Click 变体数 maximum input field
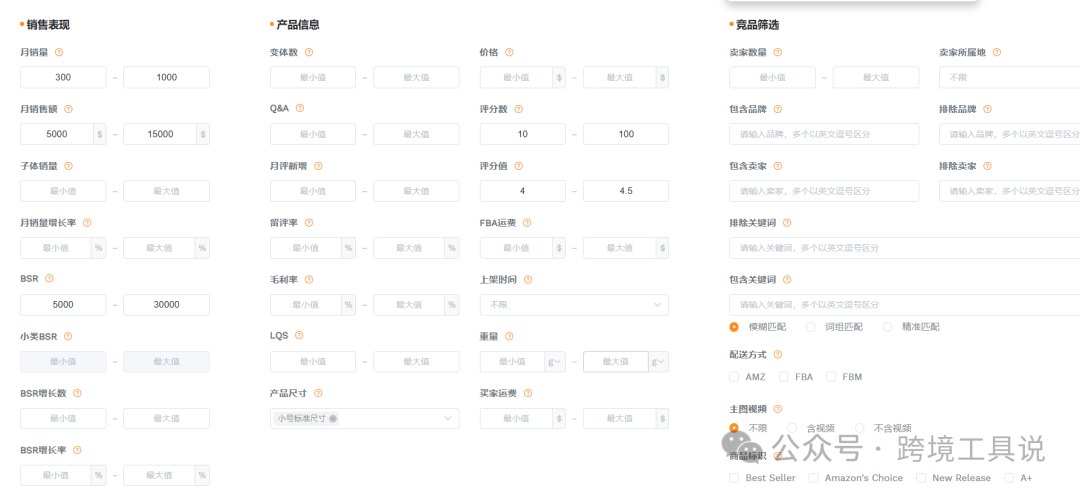1080x492 pixels. click(416, 77)
